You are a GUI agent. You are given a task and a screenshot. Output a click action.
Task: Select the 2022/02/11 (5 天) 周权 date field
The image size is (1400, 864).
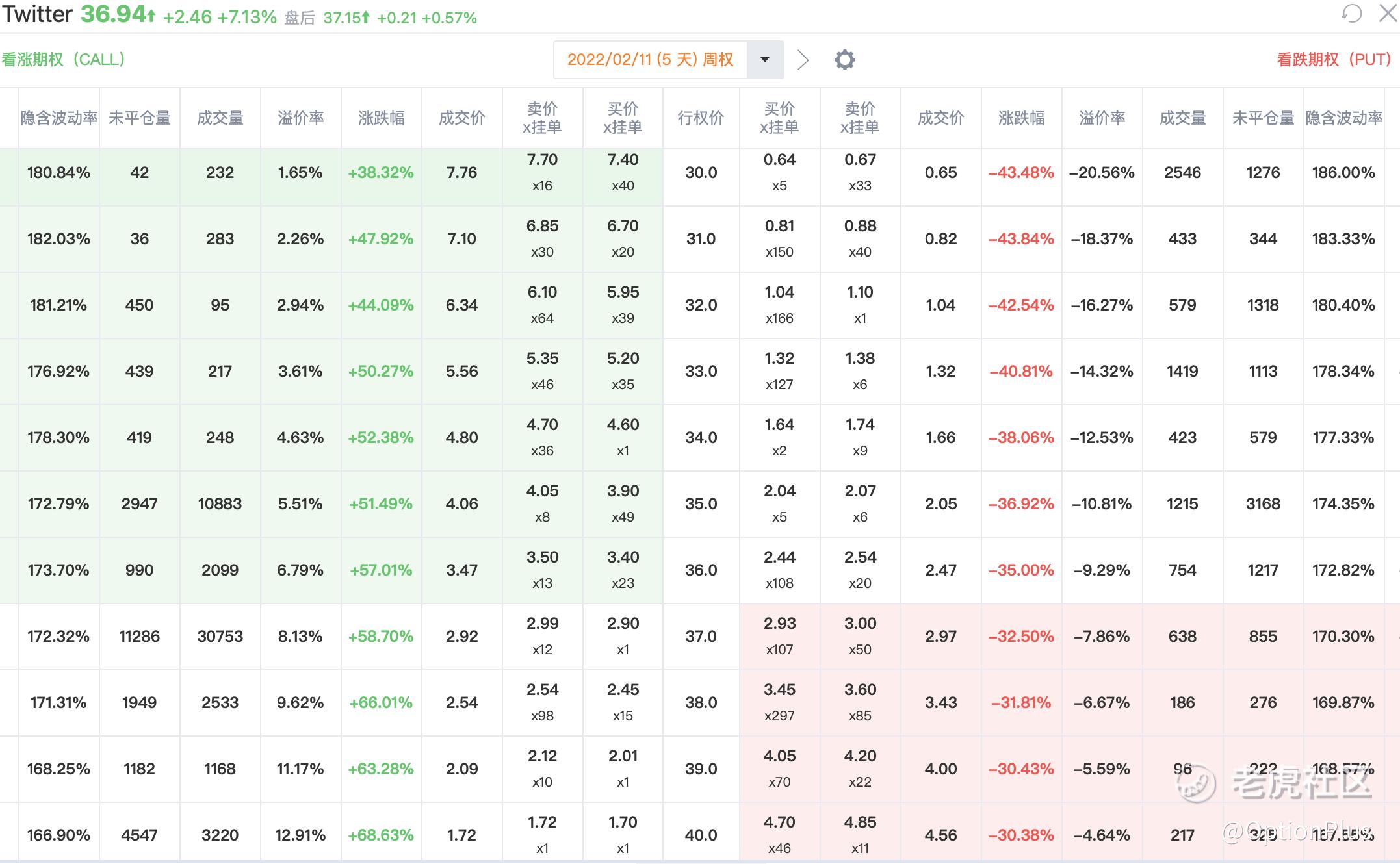[650, 60]
